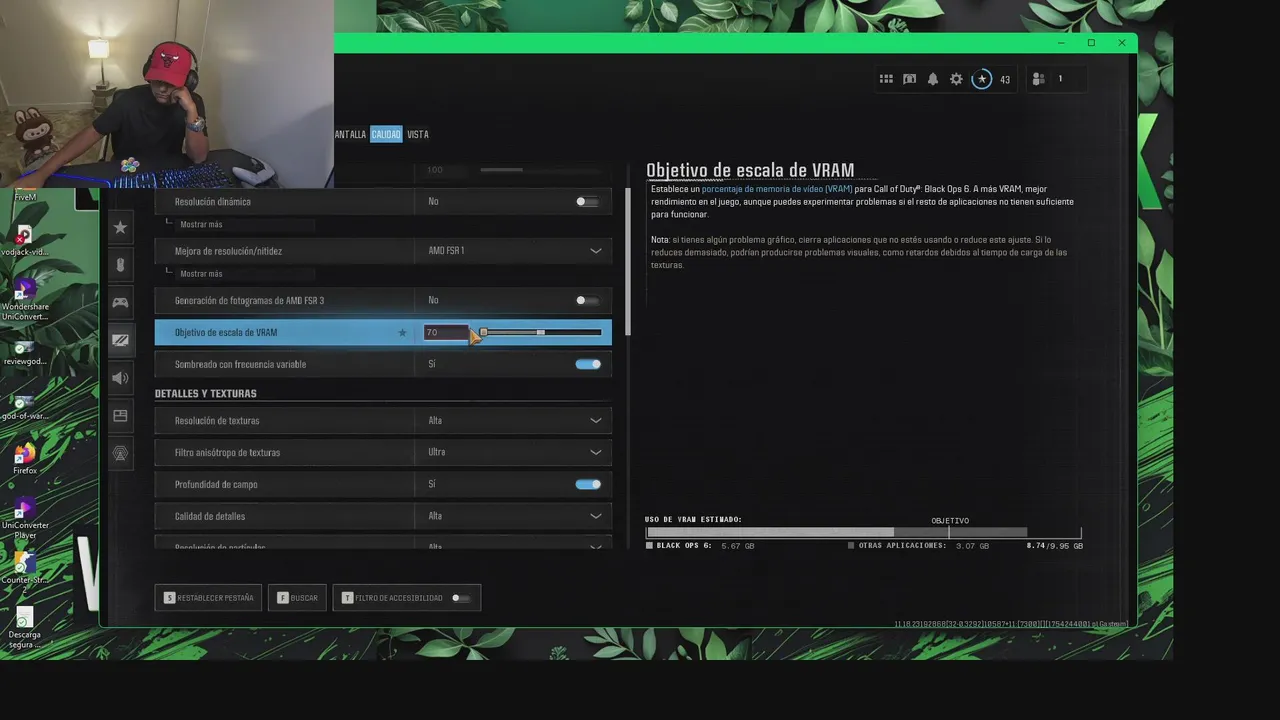Switch to the Pantalla tab
The width and height of the screenshot is (1280, 720).
point(350,134)
